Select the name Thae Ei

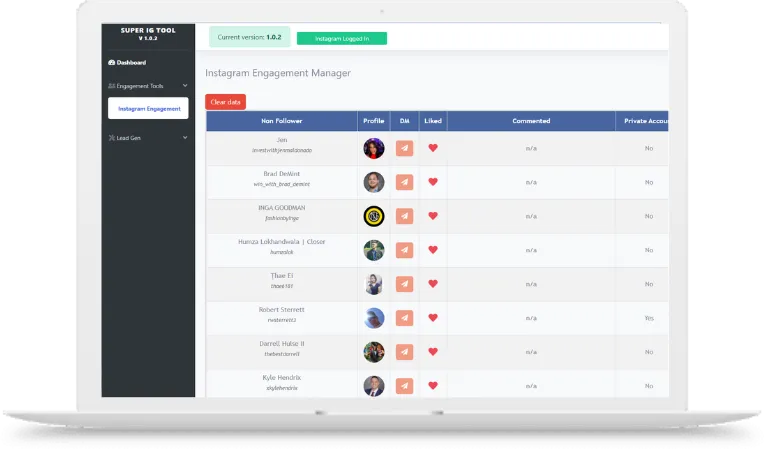click(x=282, y=276)
